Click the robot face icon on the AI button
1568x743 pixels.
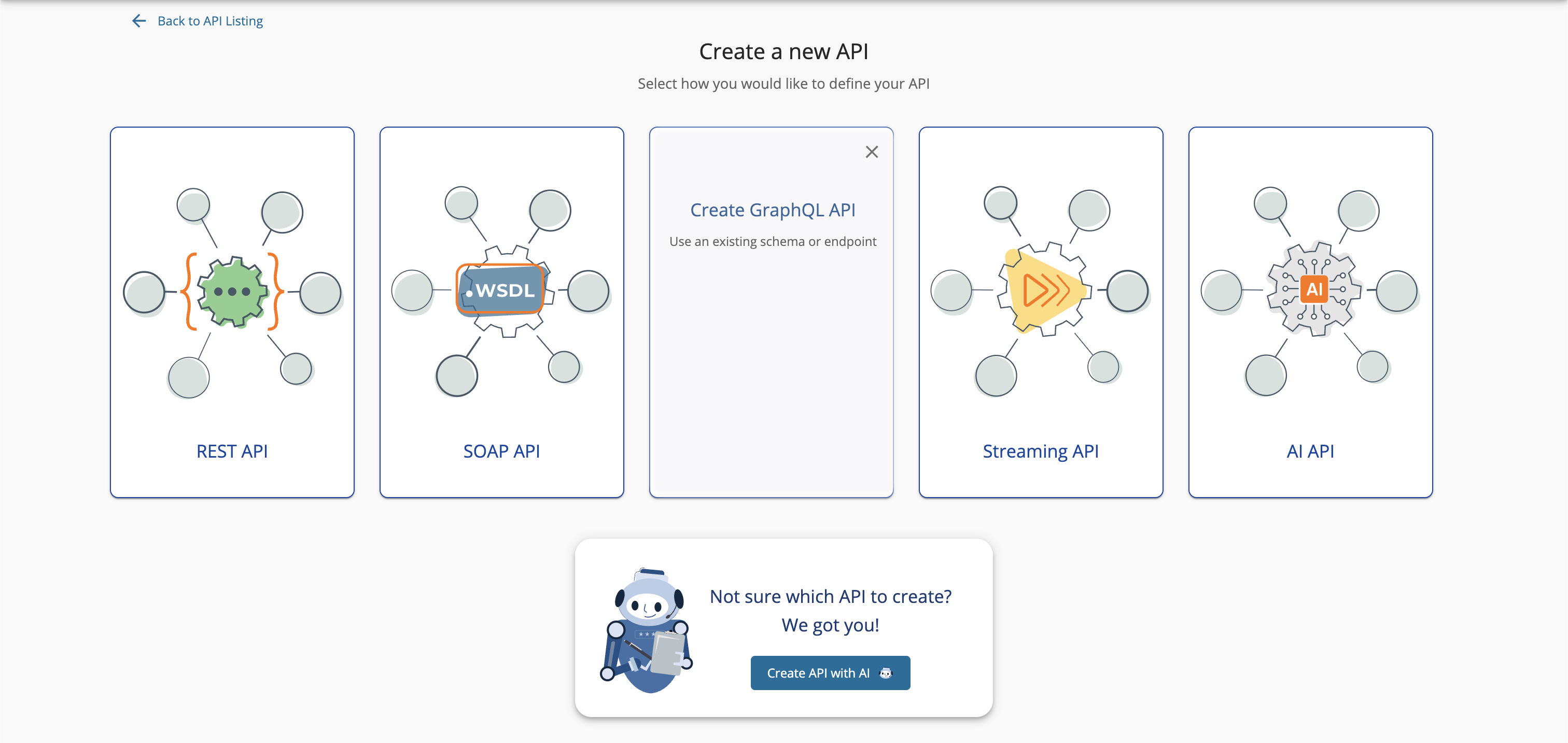point(886,672)
